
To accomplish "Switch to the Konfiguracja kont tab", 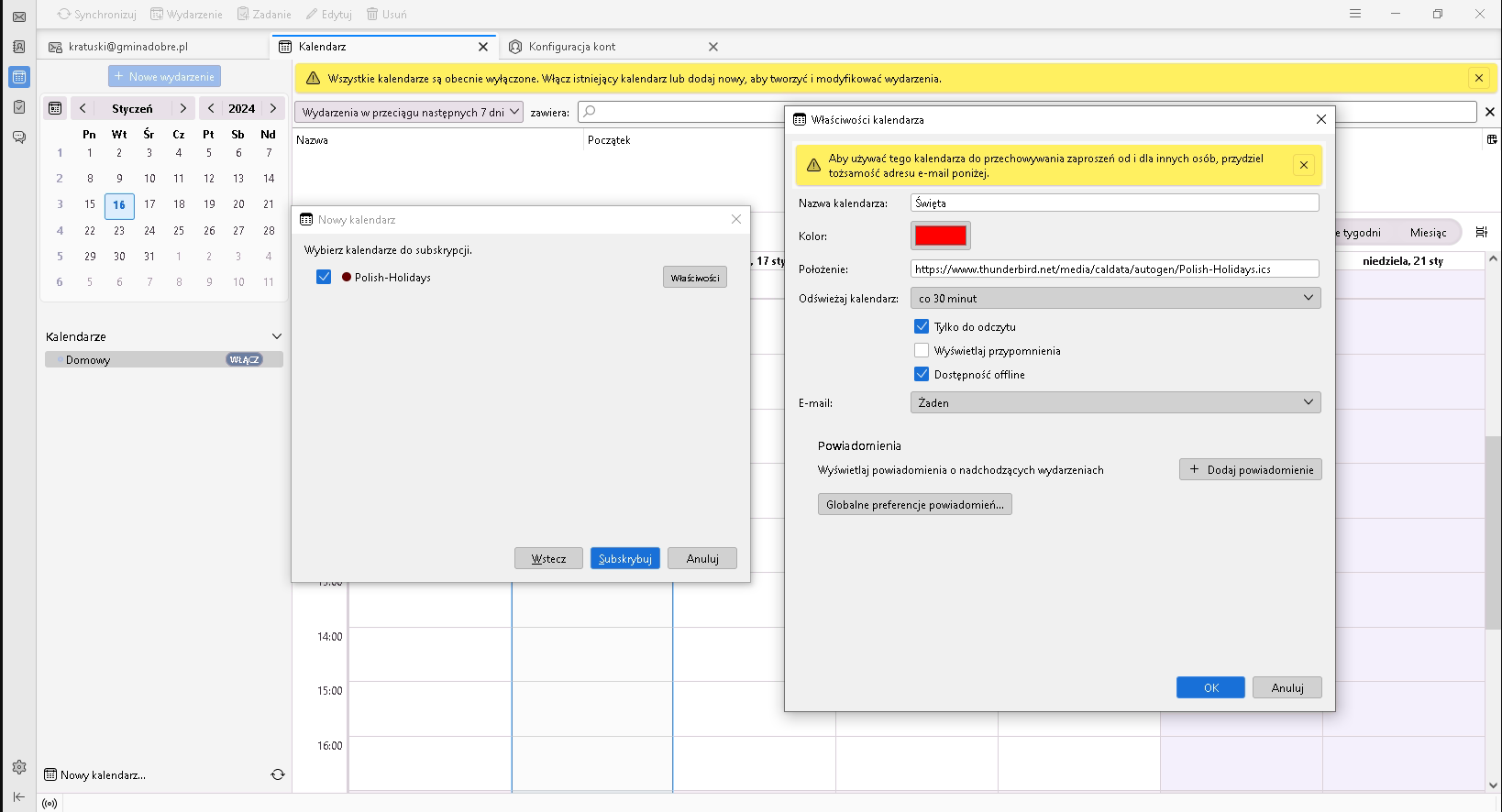I will [572, 47].
